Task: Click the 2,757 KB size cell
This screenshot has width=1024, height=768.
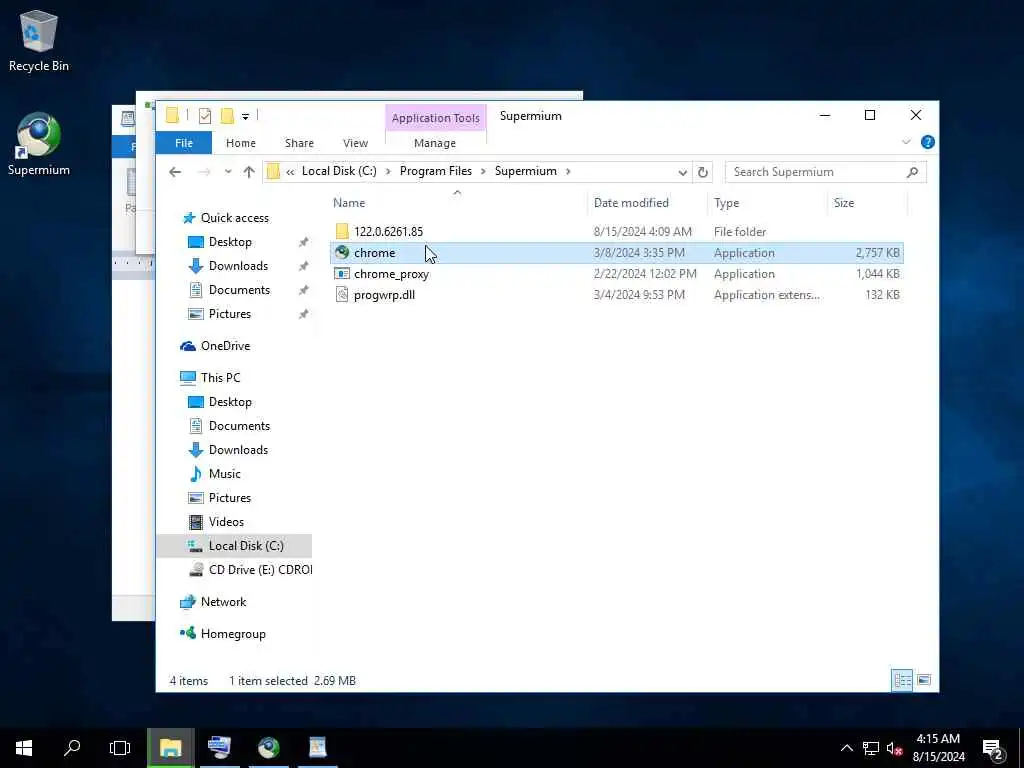Action: click(x=878, y=253)
